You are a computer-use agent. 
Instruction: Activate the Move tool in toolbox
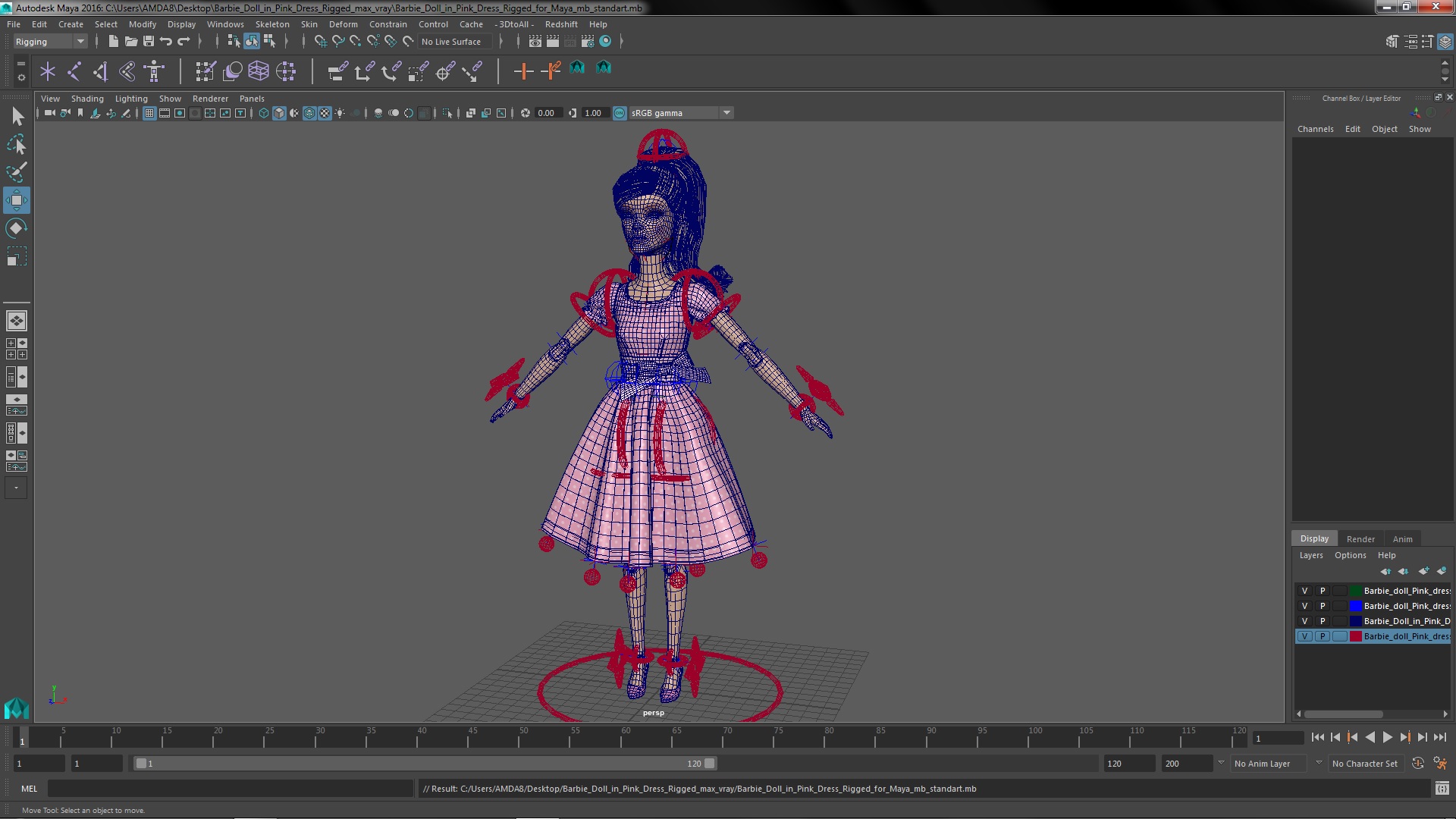(17, 200)
